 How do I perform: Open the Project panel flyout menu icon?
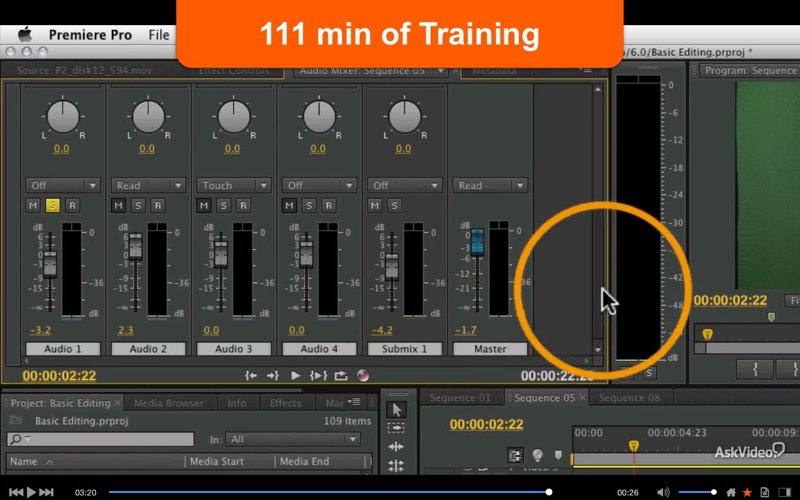point(354,402)
